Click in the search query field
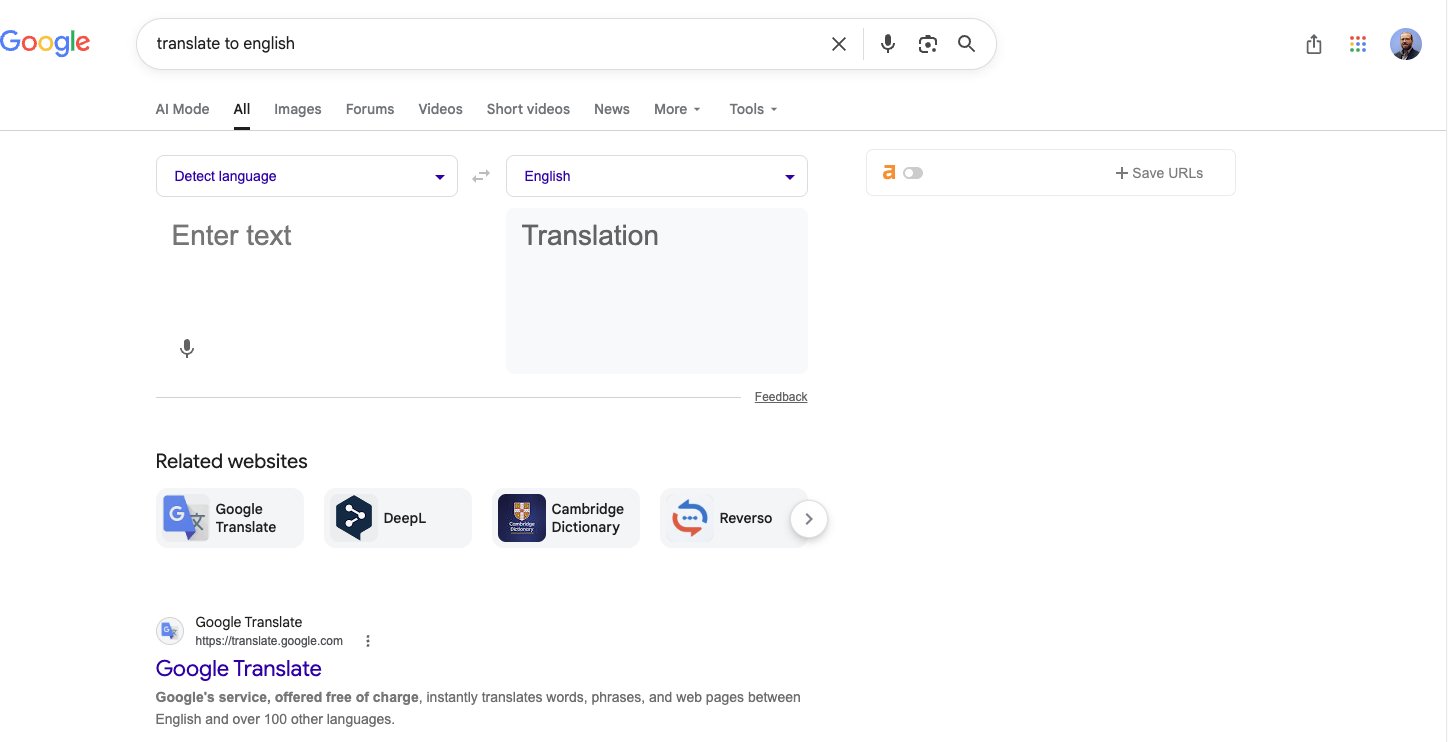This screenshot has height=742, width=1448. click(x=487, y=44)
